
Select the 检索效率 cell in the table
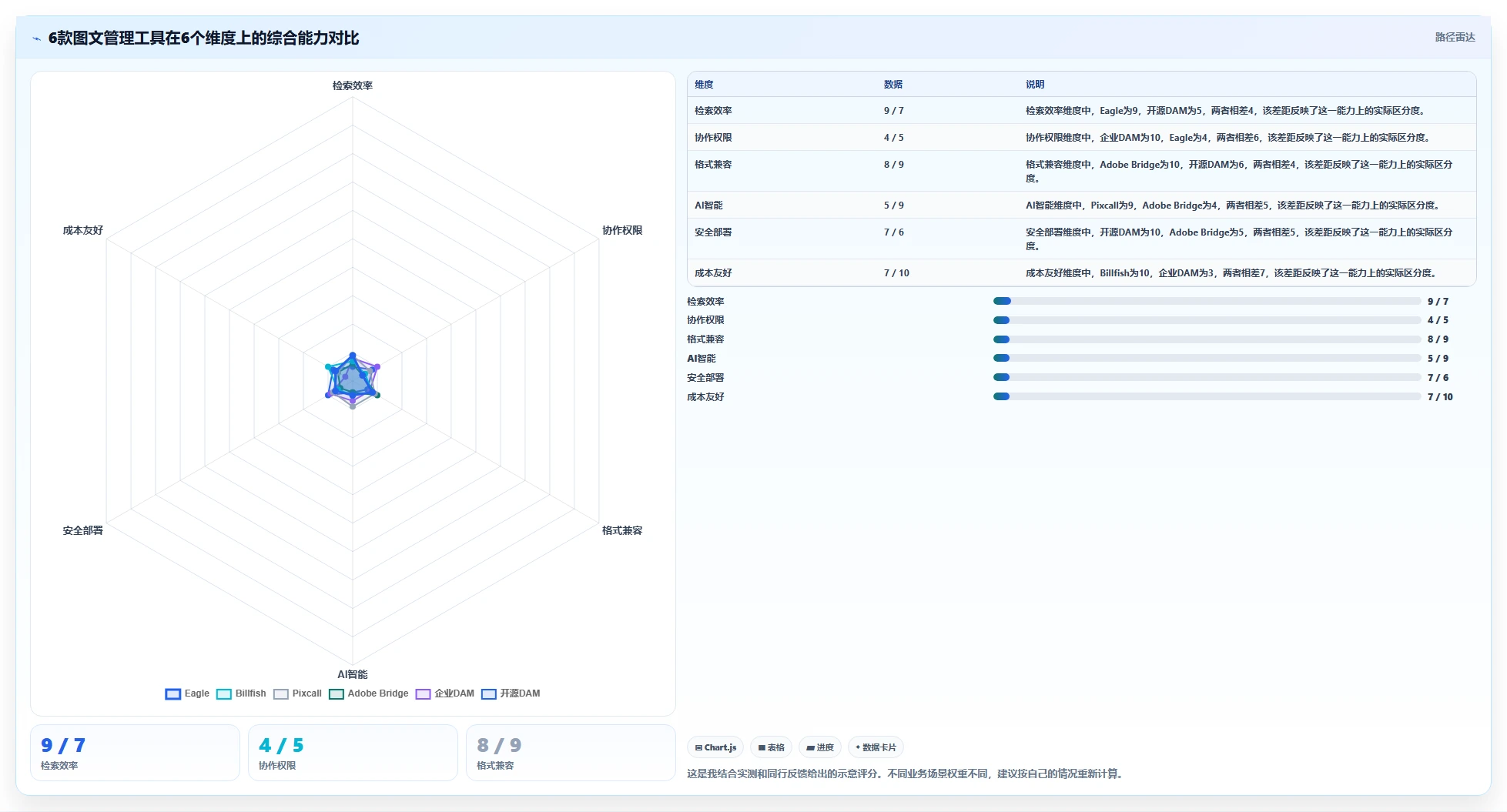point(713,111)
